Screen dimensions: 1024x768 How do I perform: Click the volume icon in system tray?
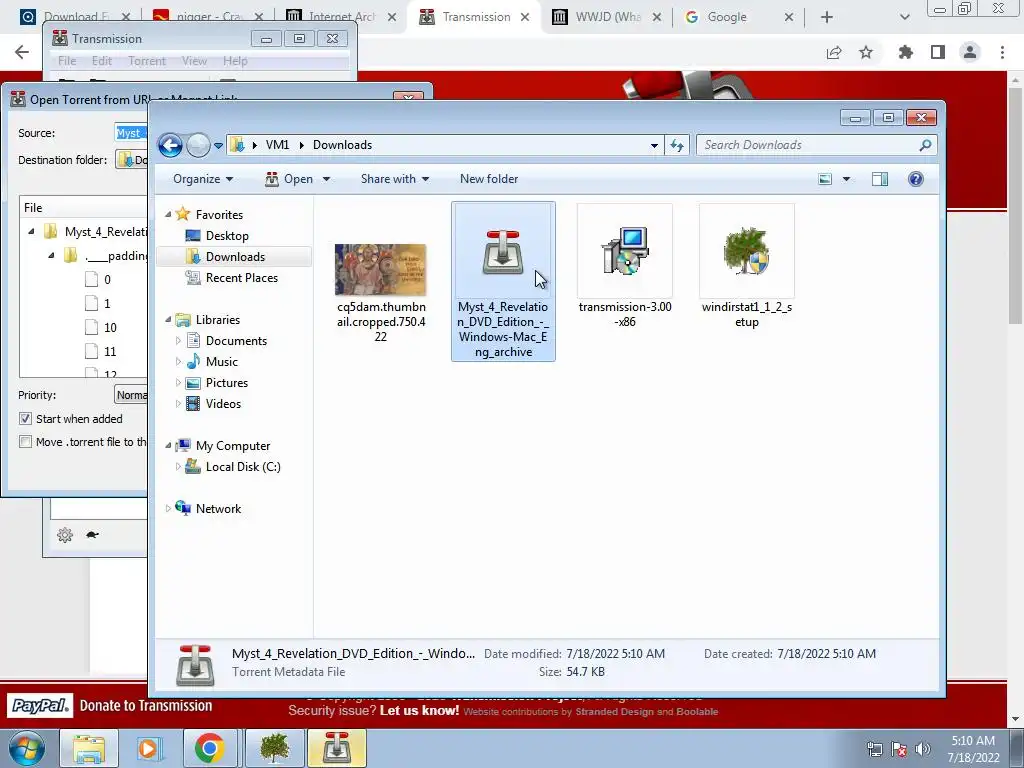point(923,749)
